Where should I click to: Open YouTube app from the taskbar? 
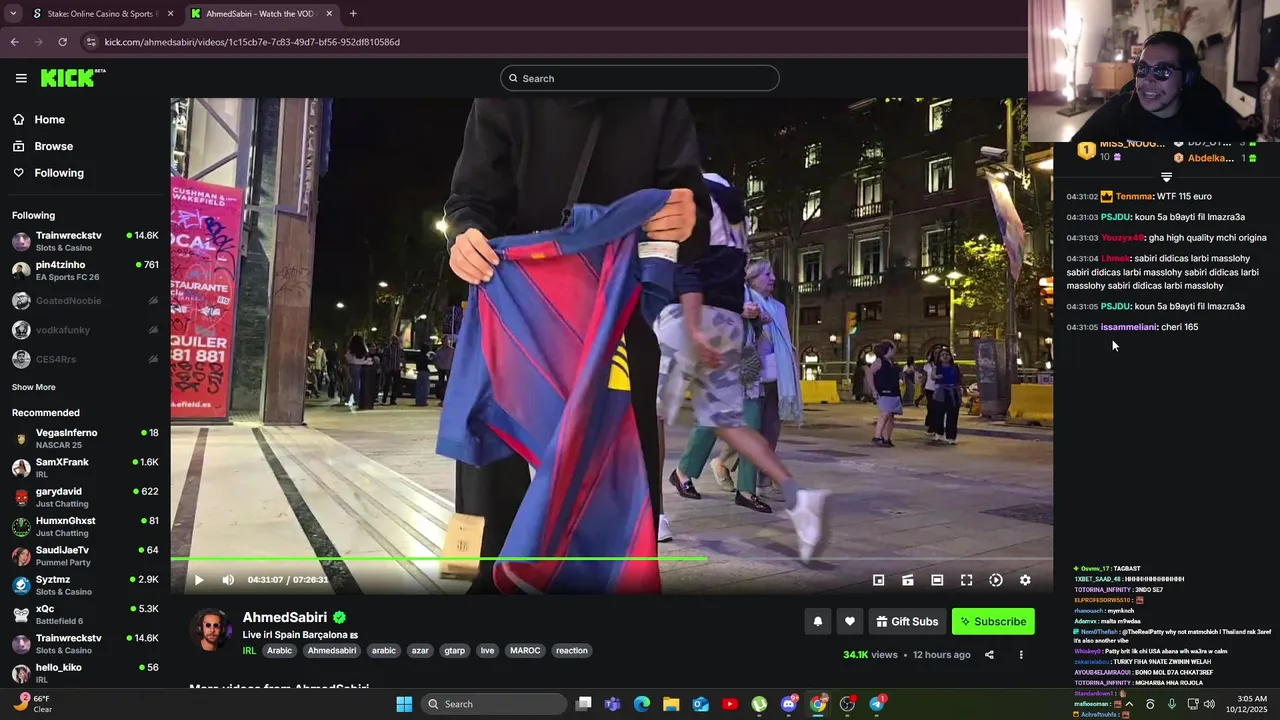[730, 704]
